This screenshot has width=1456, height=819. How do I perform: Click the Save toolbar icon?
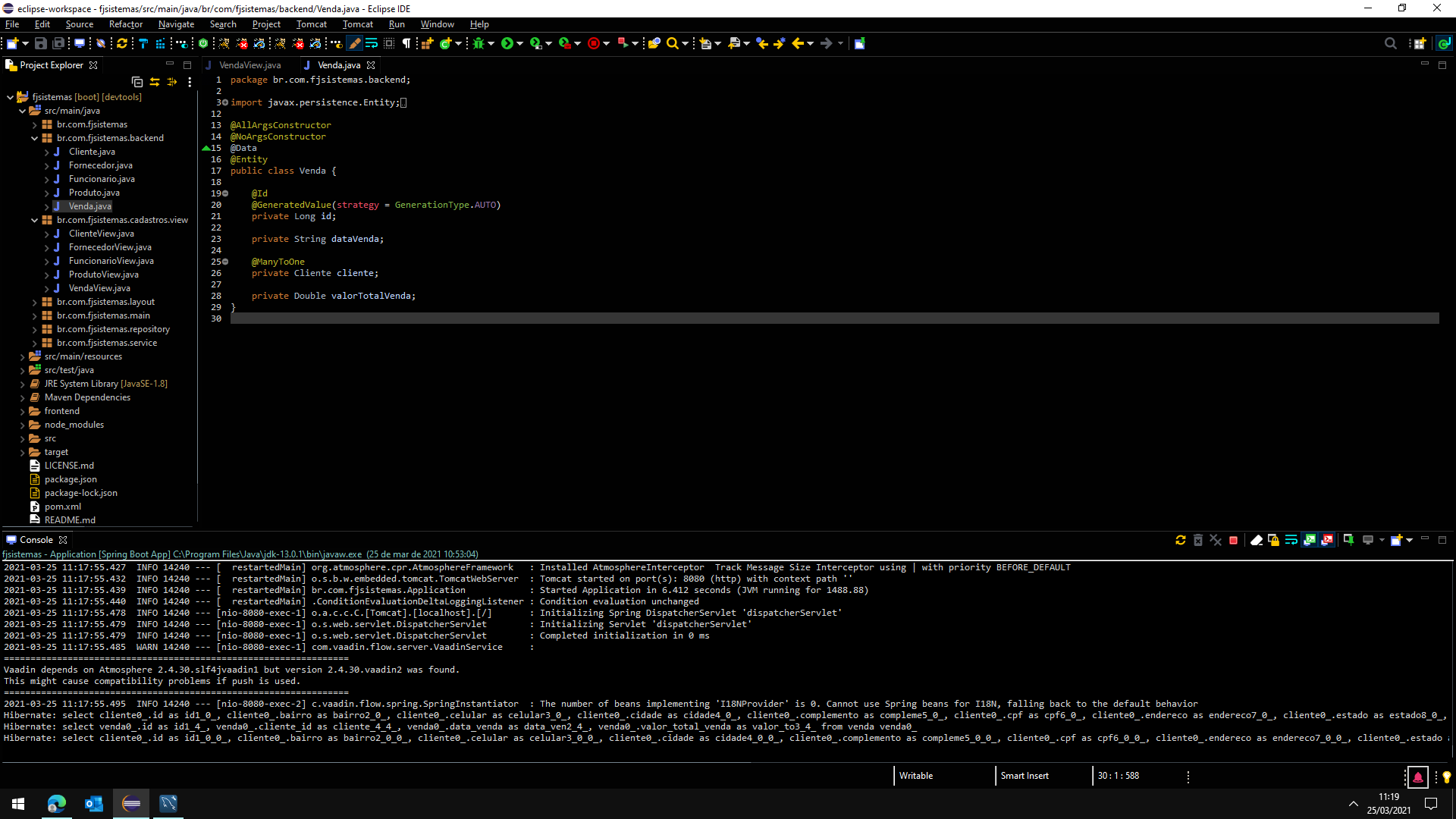[41, 43]
